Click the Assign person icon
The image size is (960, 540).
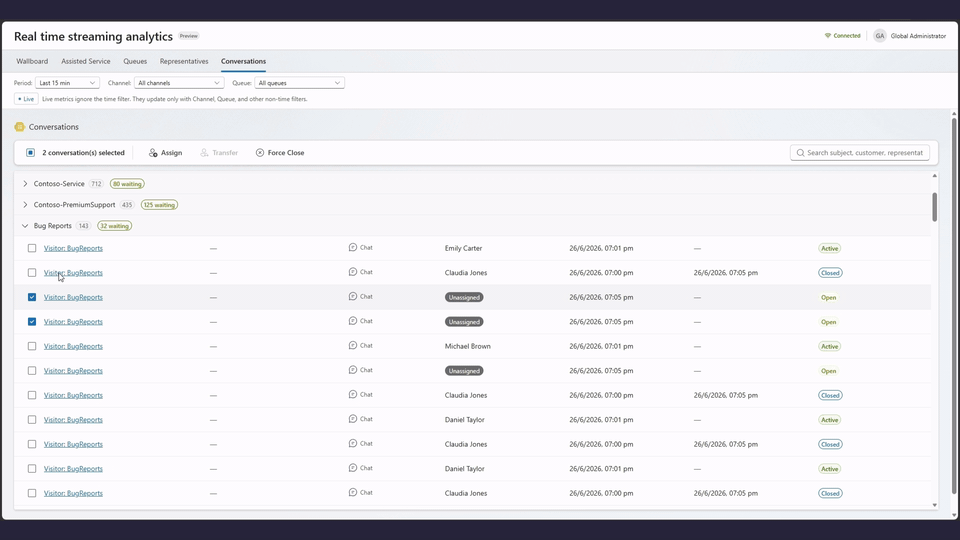(153, 152)
